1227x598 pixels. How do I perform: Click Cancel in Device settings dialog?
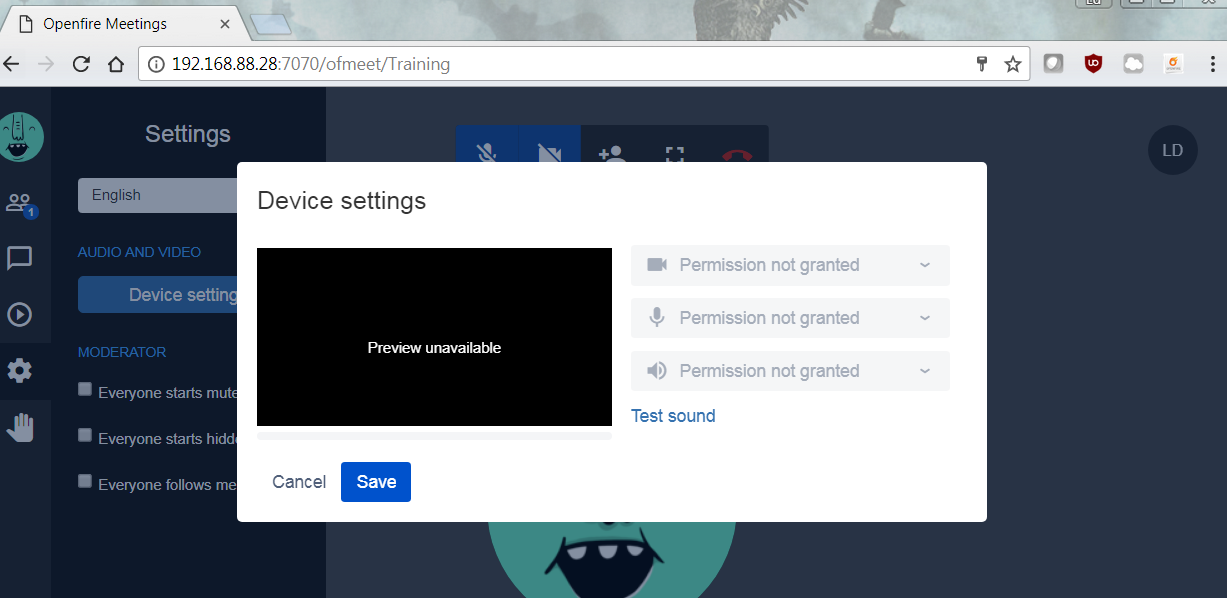299,482
